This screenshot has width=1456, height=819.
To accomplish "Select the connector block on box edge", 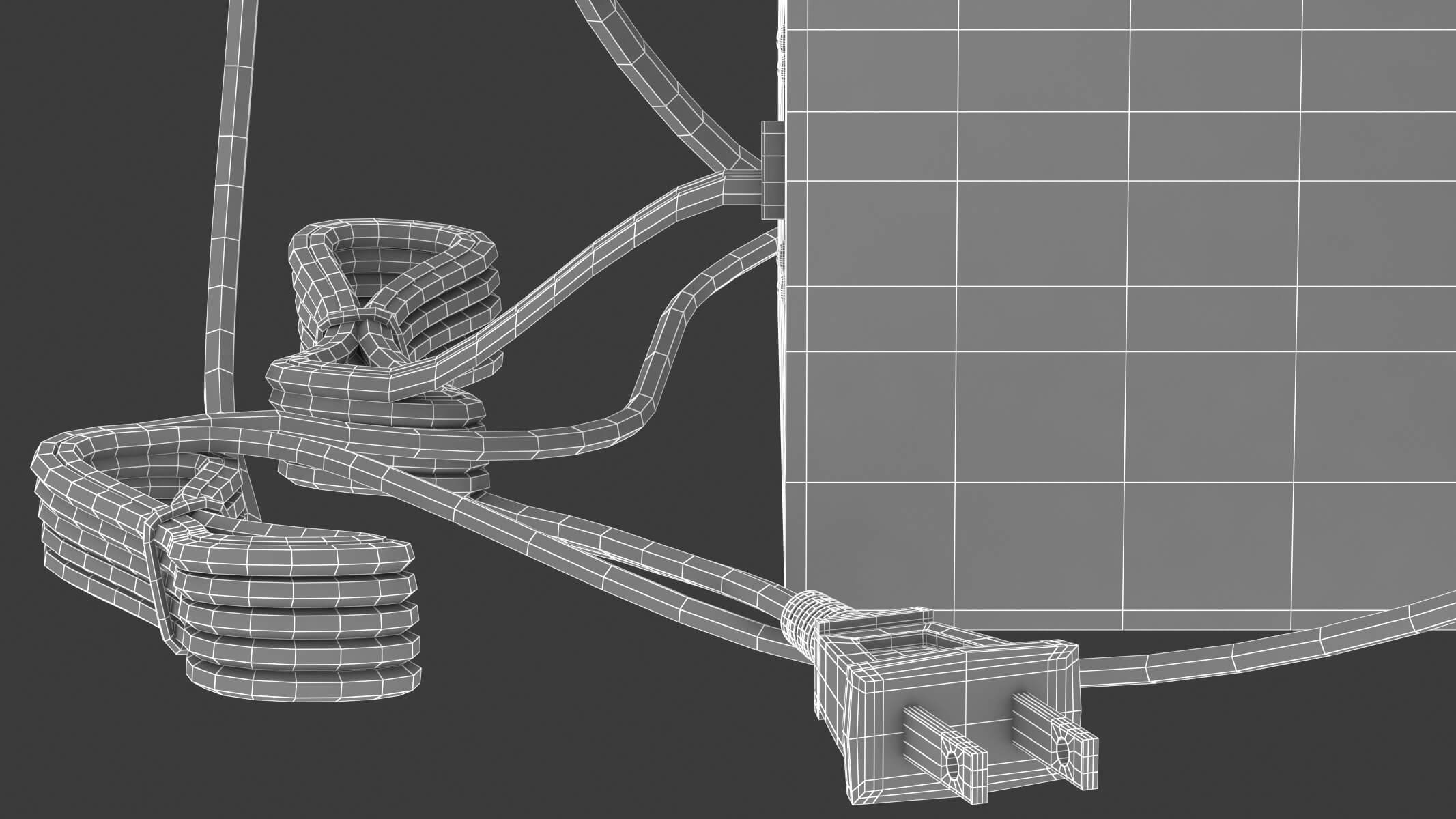I will pos(771,169).
